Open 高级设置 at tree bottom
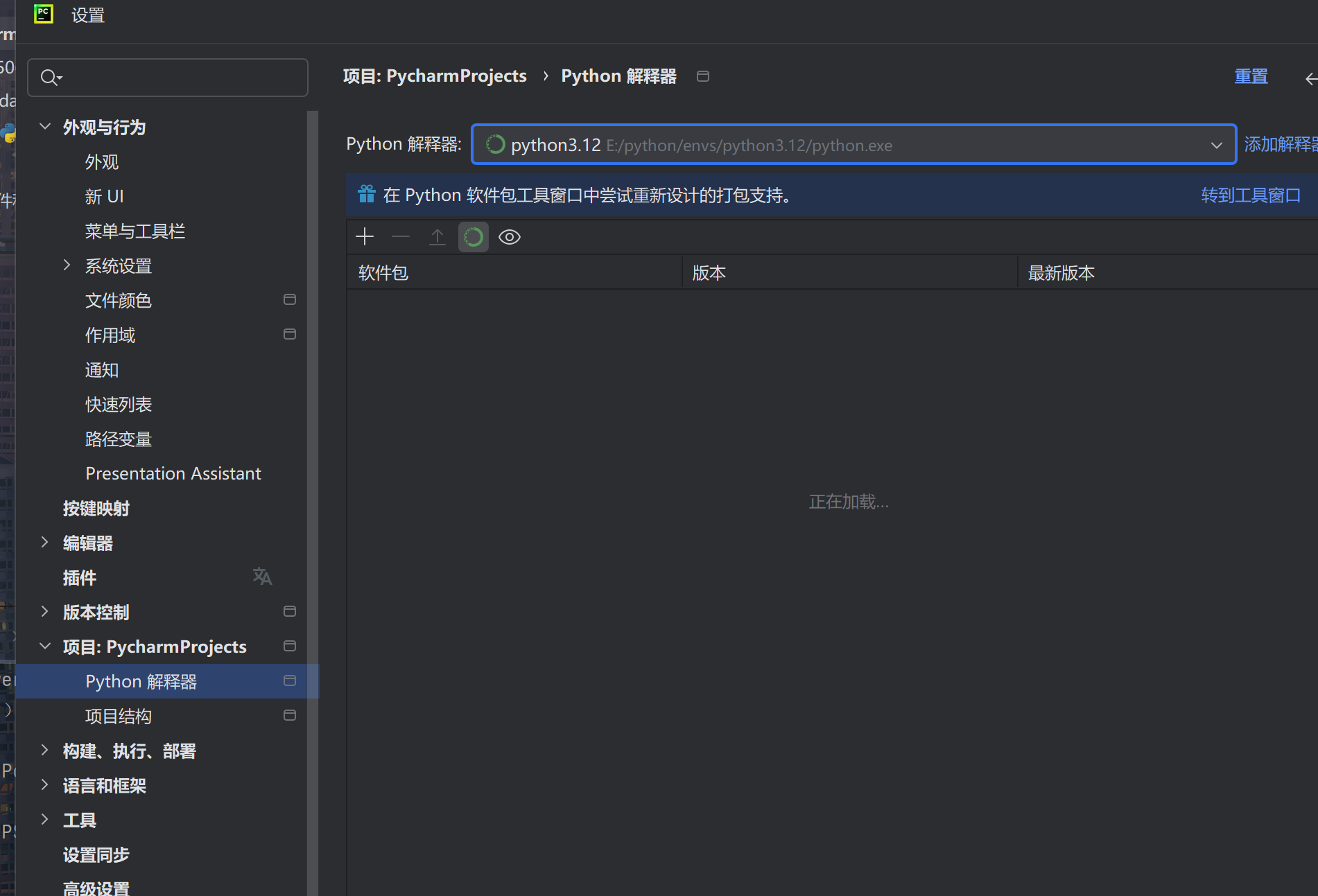1318x896 pixels. [x=96, y=888]
